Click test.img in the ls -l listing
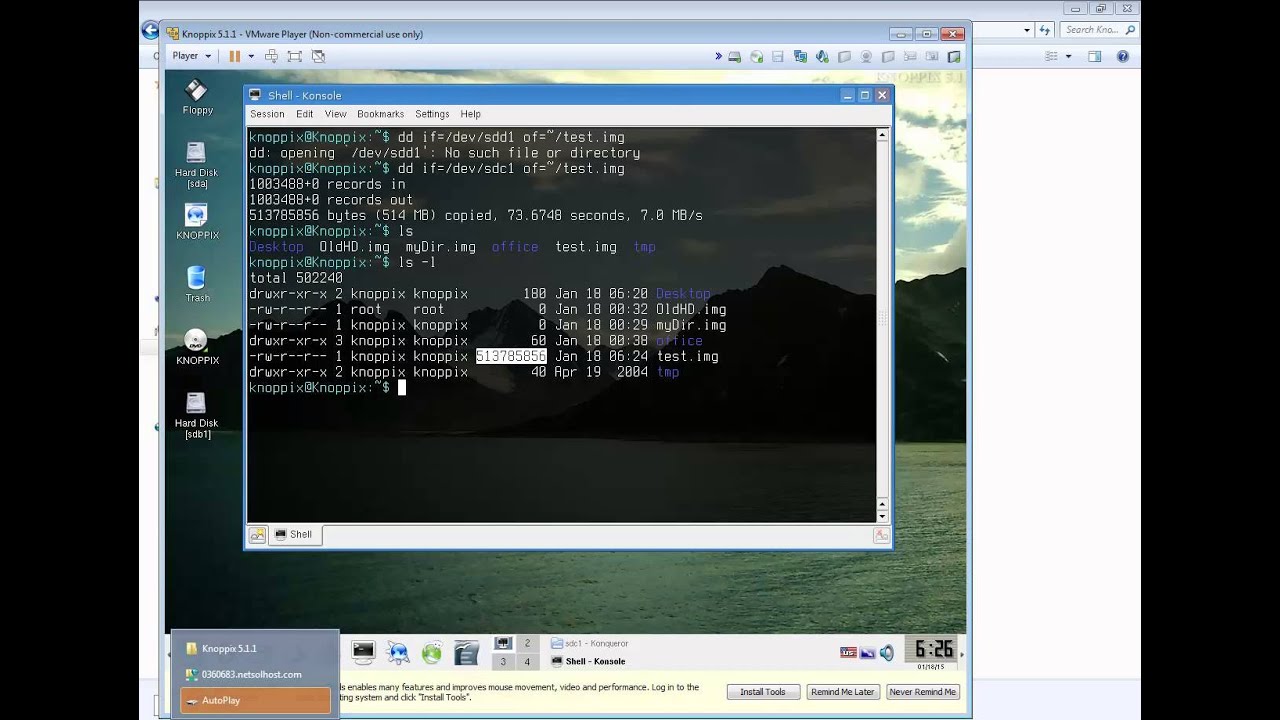 [687, 356]
